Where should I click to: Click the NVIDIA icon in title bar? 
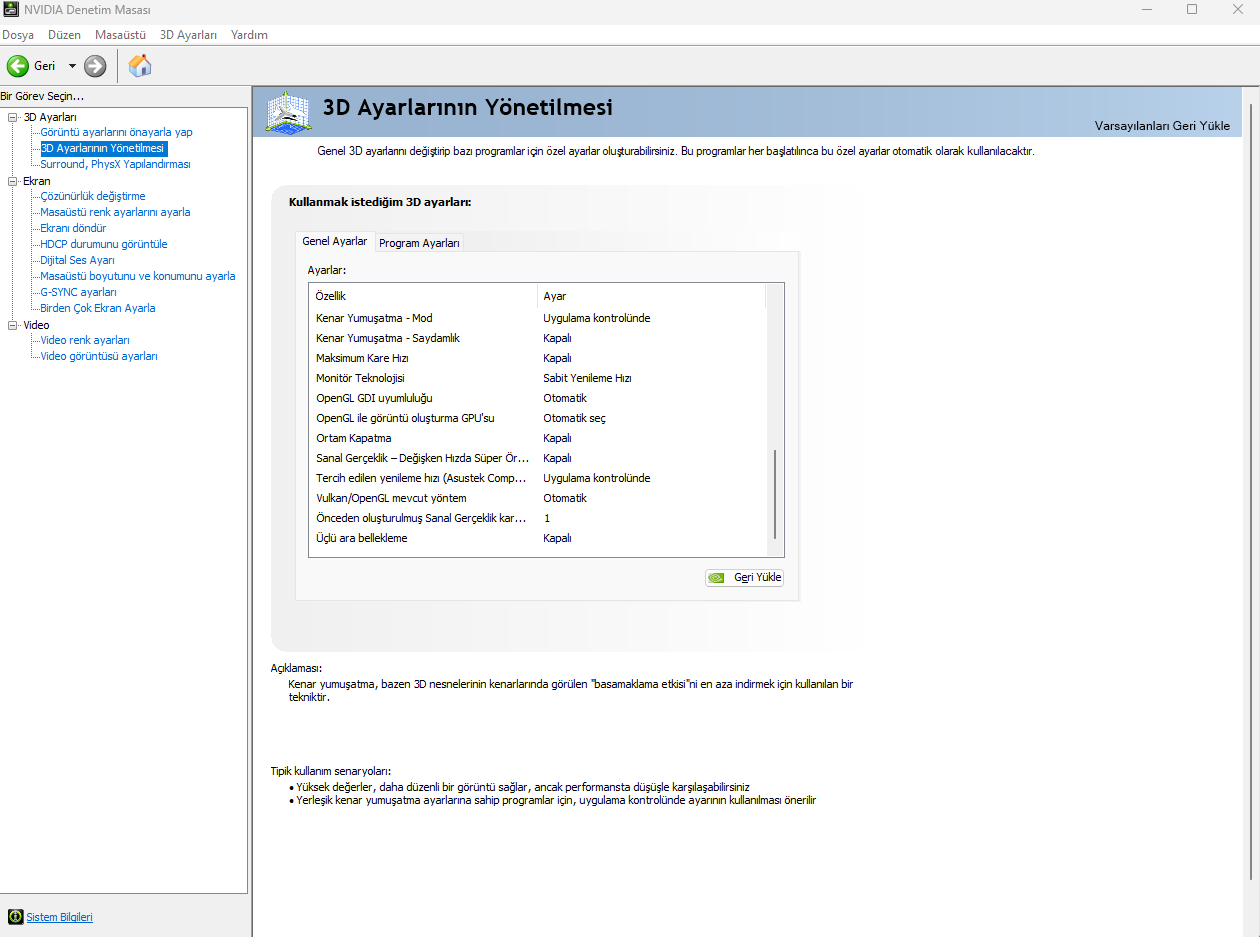pos(11,10)
